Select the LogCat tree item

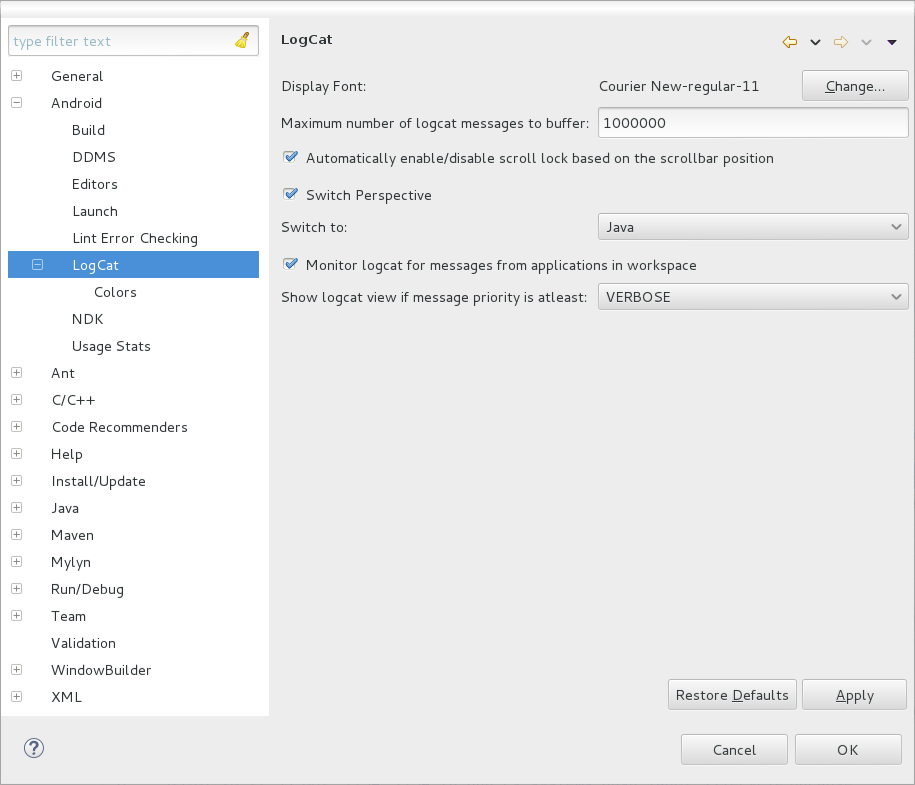[133, 265]
